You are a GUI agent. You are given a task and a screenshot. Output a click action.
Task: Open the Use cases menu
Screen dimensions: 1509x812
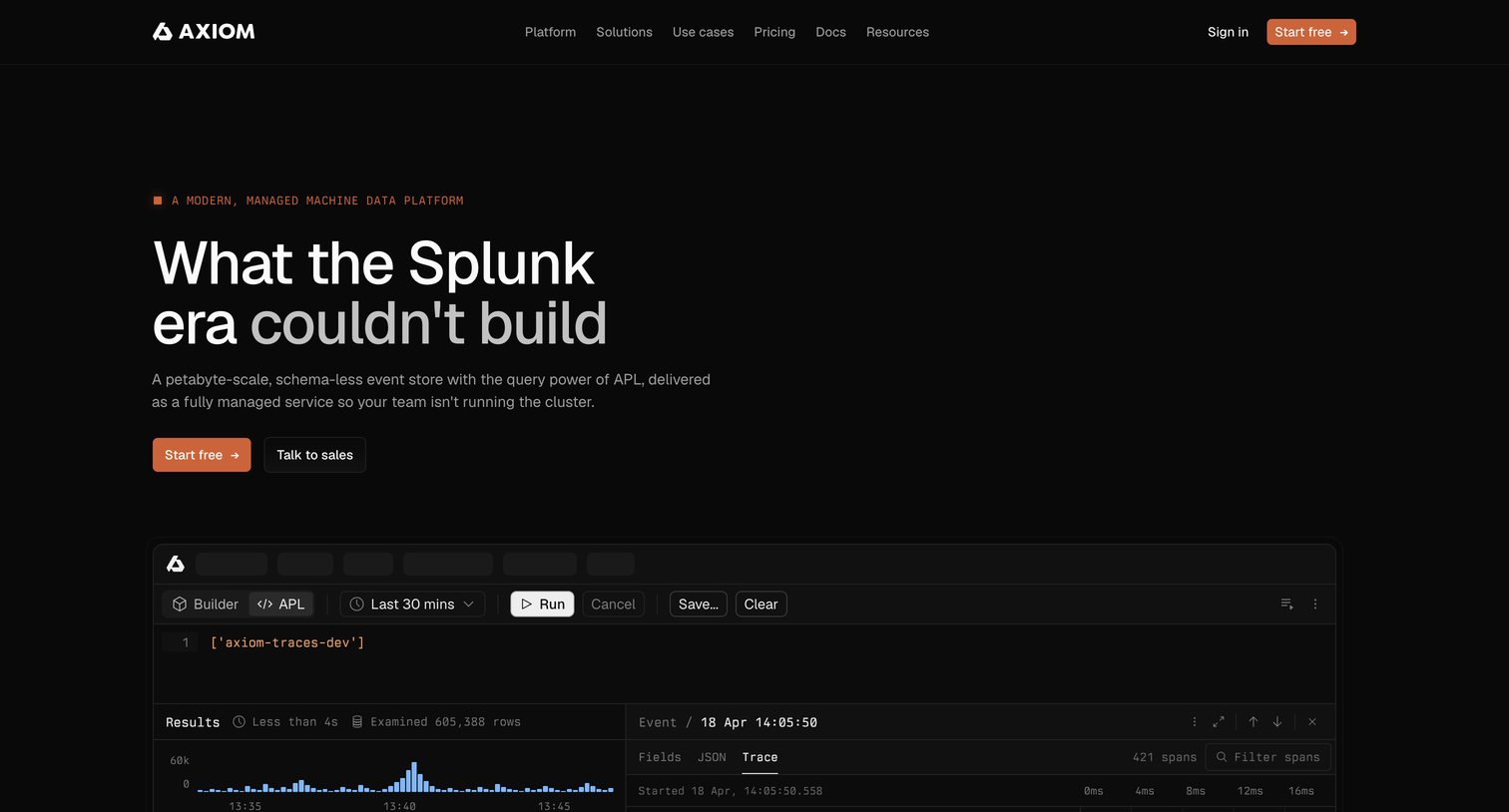pos(703,32)
